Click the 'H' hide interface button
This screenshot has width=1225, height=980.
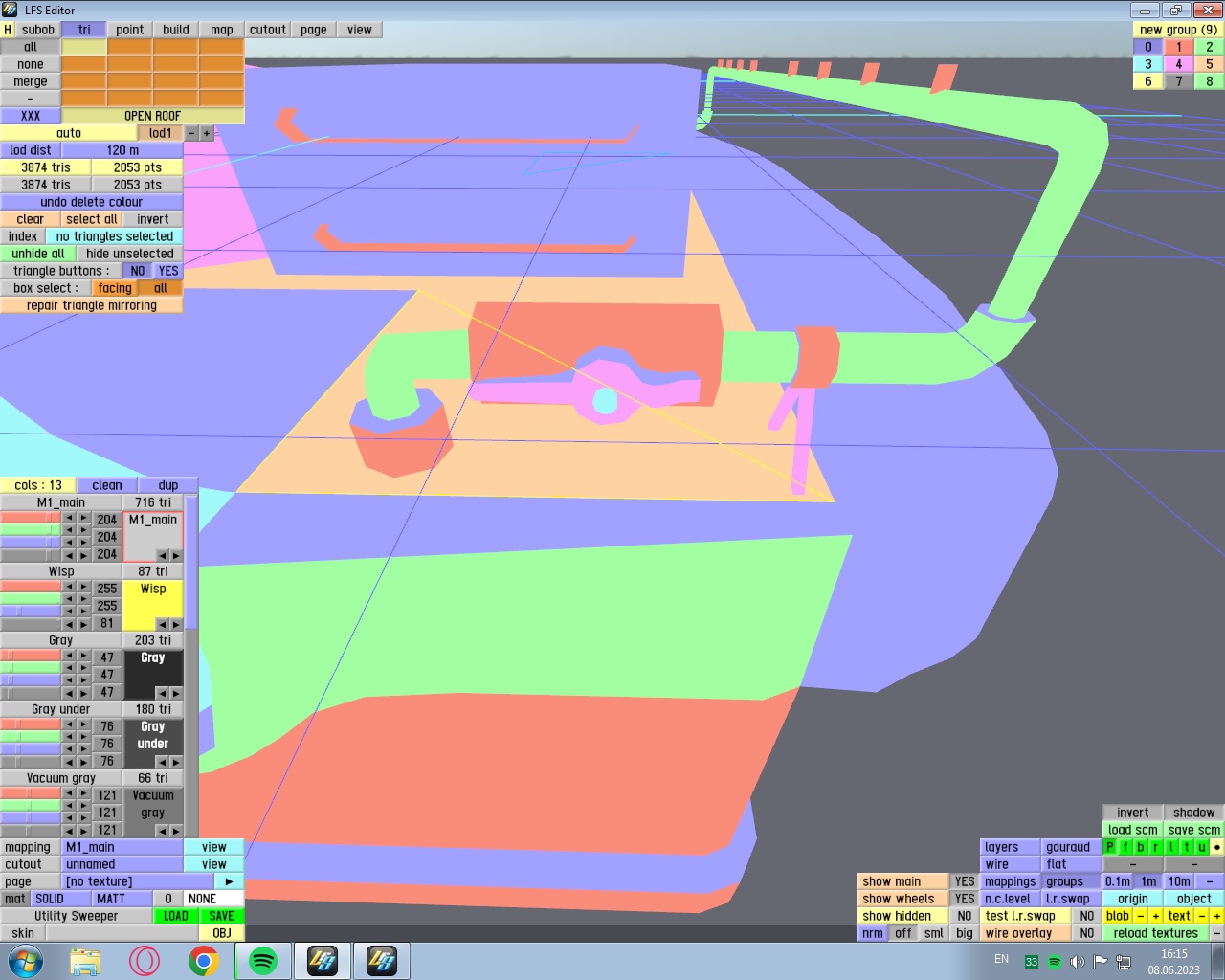[x=8, y=30]
